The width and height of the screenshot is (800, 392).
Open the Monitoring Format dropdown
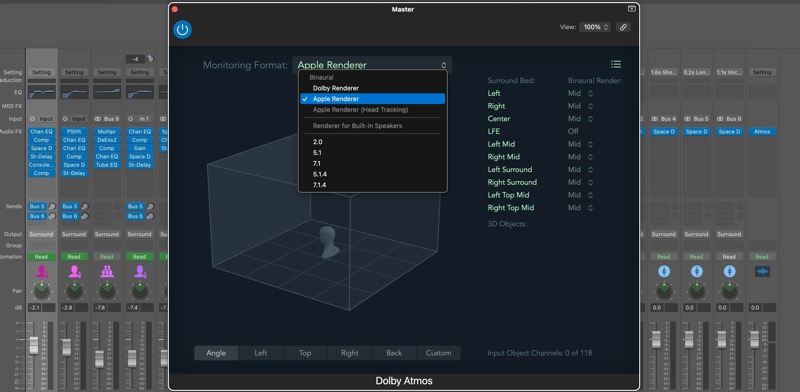(x=372, y=65)
